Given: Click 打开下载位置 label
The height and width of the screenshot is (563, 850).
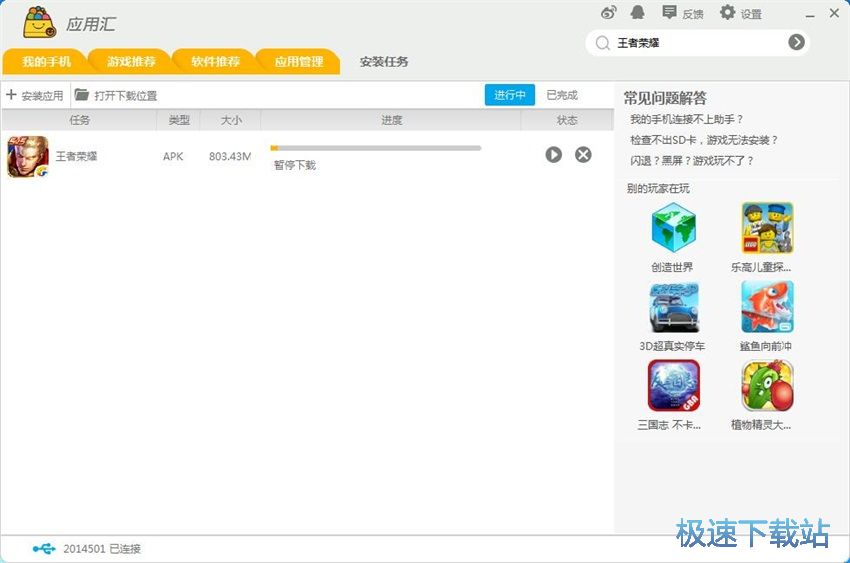Looking at the screenshot, I should [125, 96].
